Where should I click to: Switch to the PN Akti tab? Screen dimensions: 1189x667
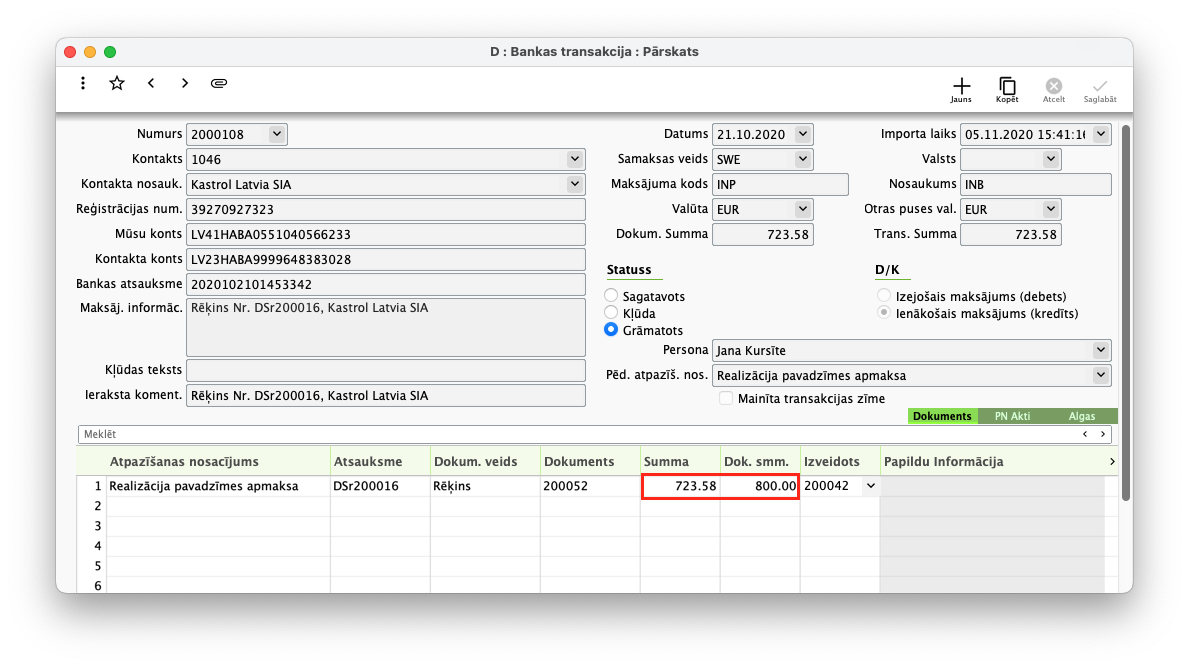(1012, 416)
